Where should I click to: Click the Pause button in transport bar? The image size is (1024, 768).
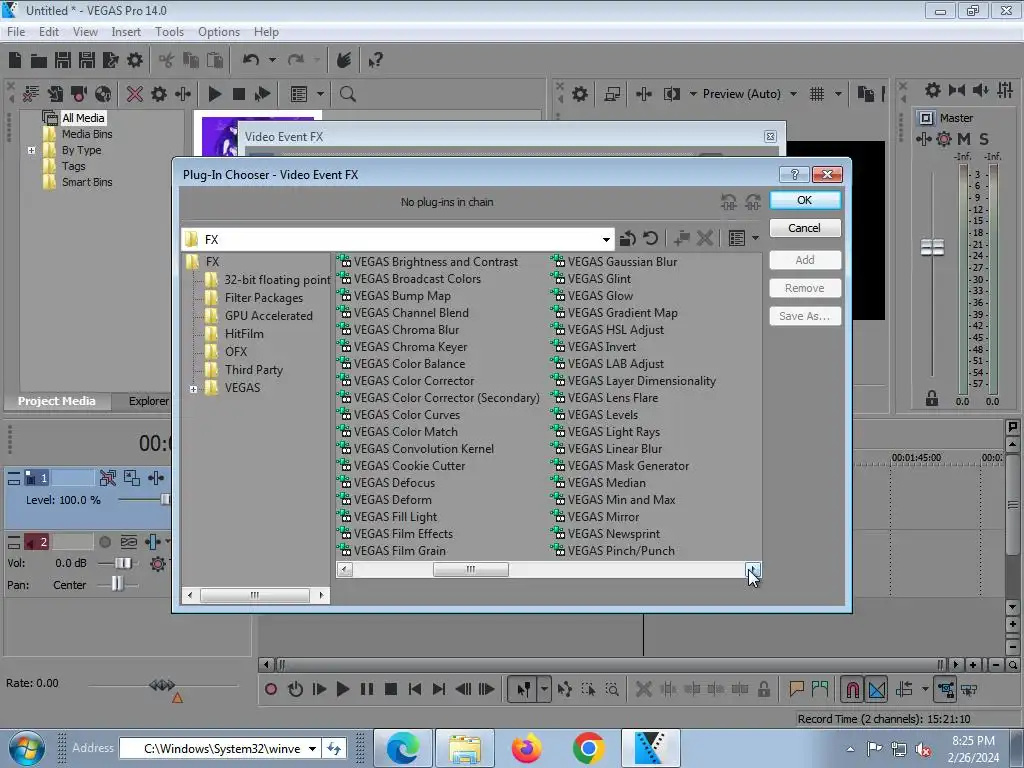(367, 689)
